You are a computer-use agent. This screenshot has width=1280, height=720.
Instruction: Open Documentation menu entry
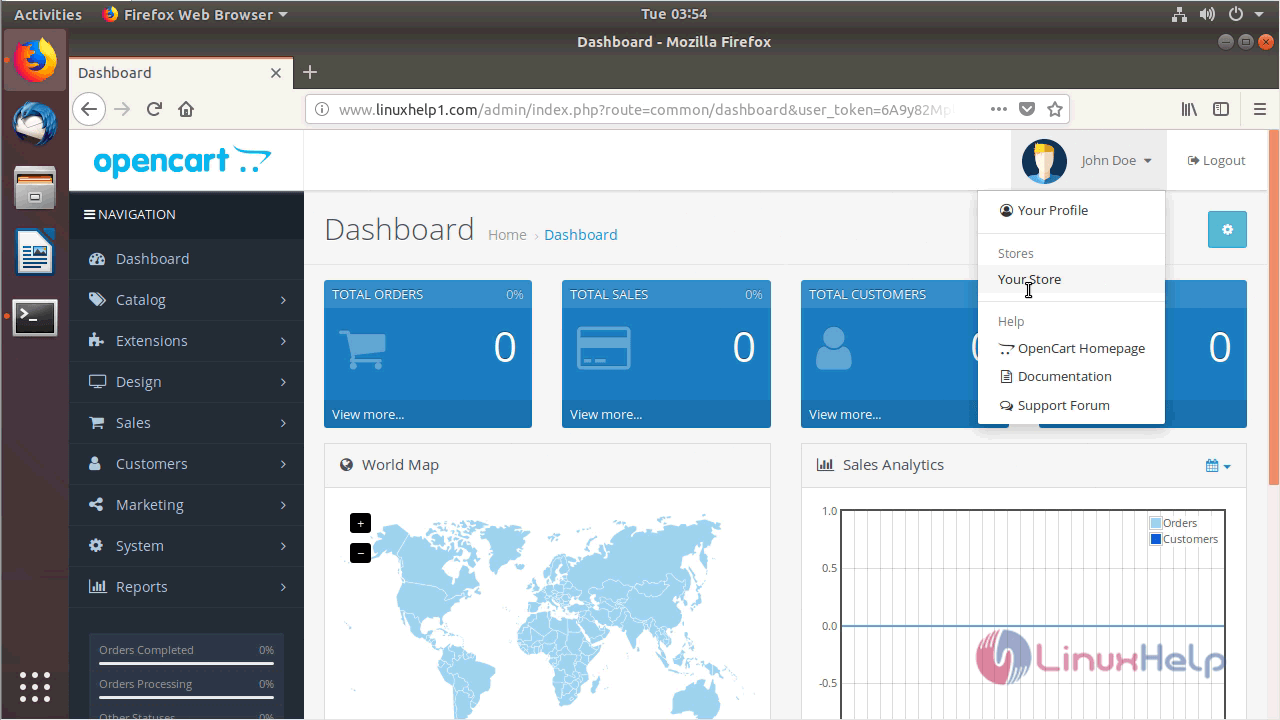[x=1071, y=377]
